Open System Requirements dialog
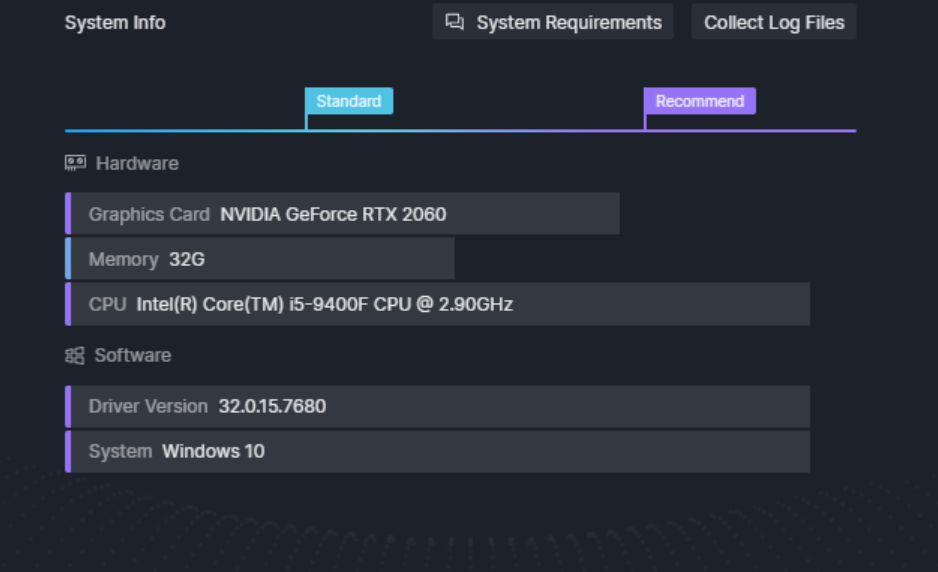Image resolution: width=938 pixels, height=572 pixels. (553, 22)
